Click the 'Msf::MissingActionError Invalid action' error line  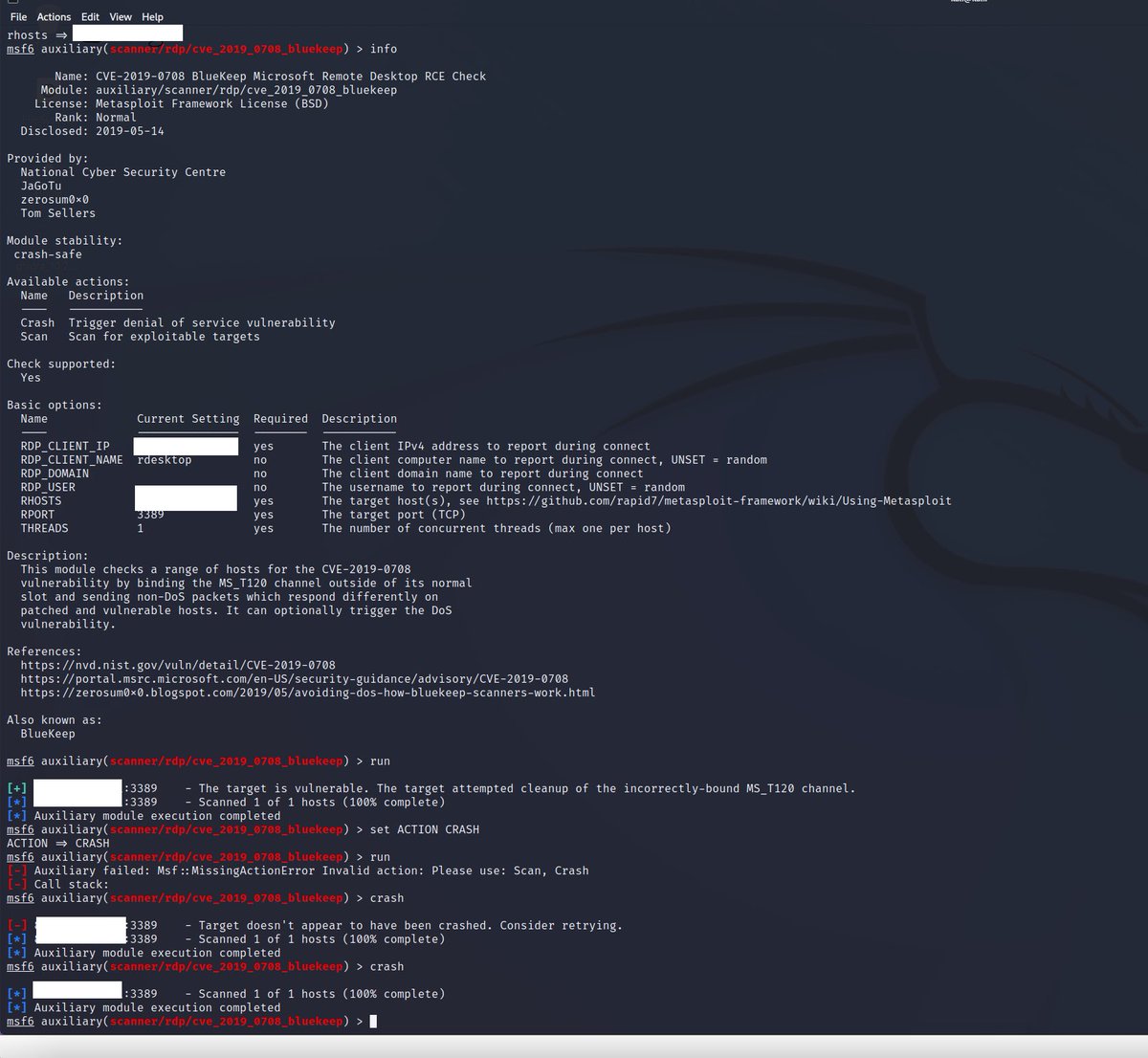pos(298,871)
